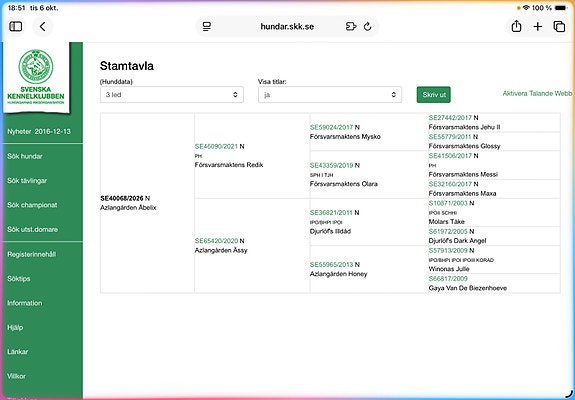Click the Svenska Kennelklubben logo
Image resolution: width=575 pixels, height=400 pixels.
(x=36, y=77)
